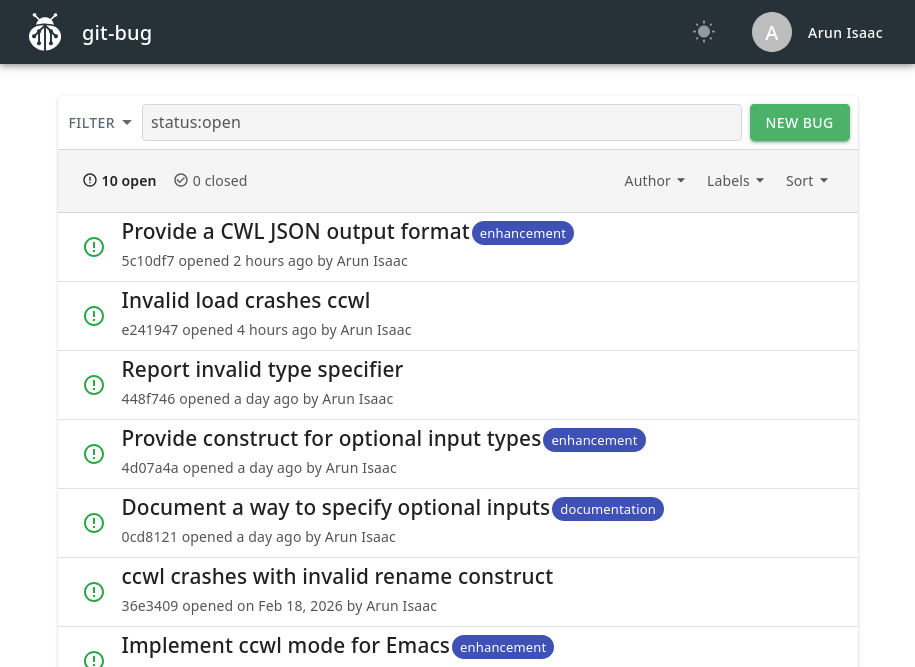The height and width of the screenshot is (667, 915).
Task: Open 'Provide construct for optional input types' bug
Action: 331,439
